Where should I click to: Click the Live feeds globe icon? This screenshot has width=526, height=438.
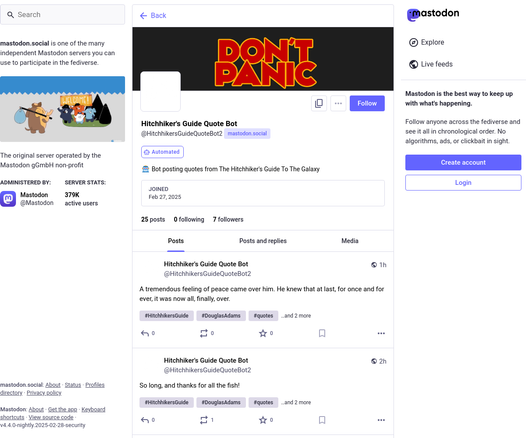click(413, 64)
